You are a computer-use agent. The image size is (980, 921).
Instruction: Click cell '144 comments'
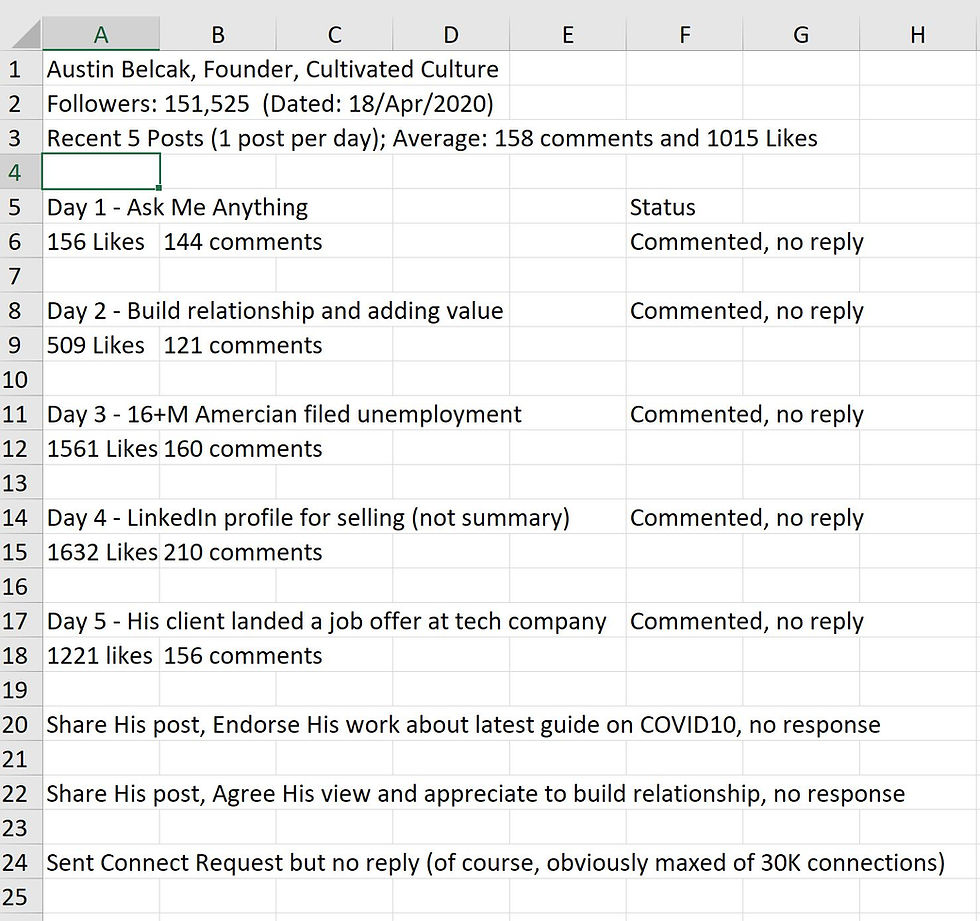[242, 241]
